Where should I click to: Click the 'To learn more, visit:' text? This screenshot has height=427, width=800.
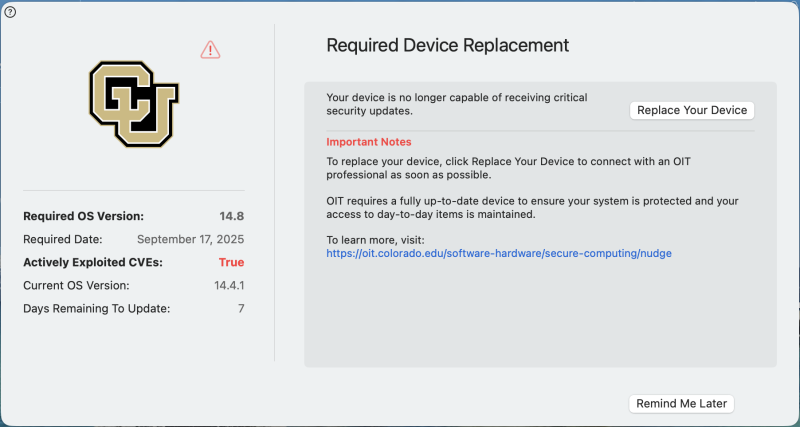point(376,240)
